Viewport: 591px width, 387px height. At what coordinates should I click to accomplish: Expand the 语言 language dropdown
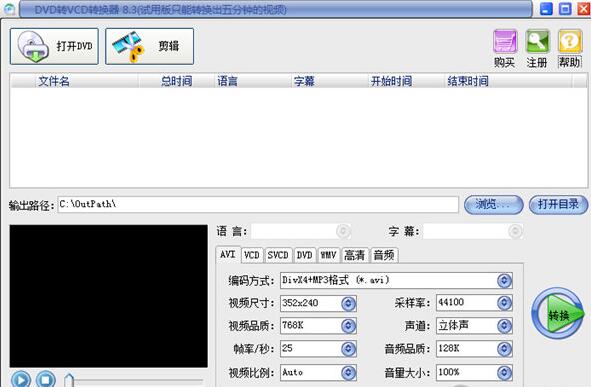(343, 231)
